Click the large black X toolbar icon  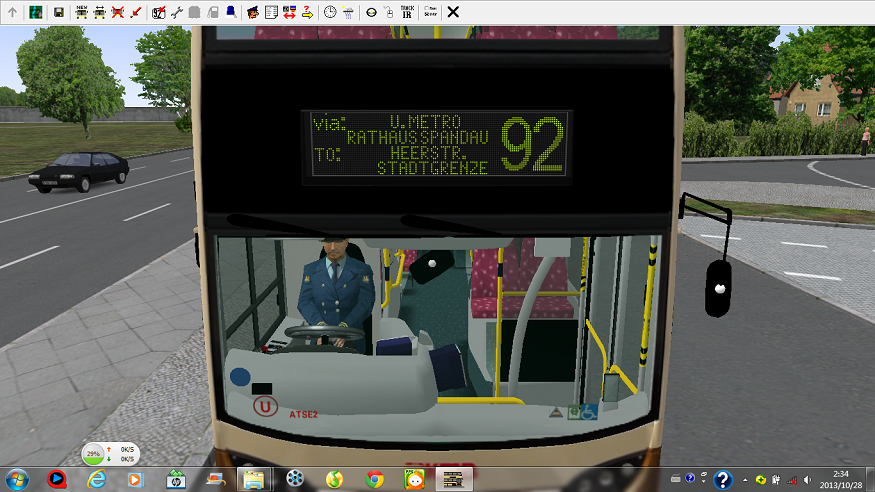tap(453, 12)
